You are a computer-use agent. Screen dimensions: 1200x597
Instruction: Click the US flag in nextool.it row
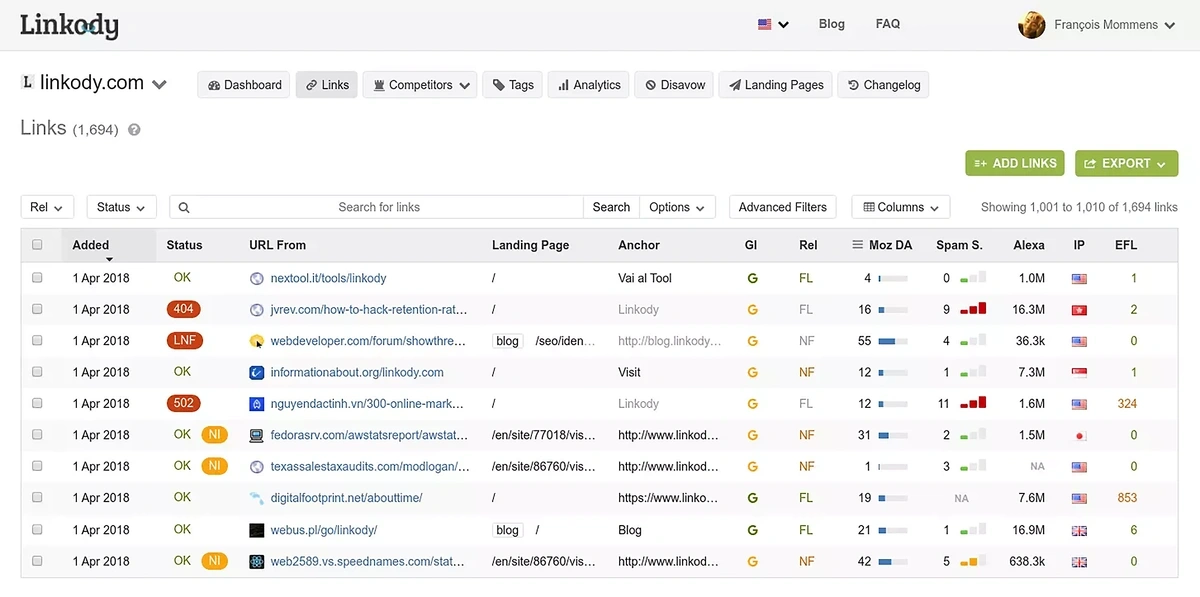pyautogui.click(x=1079, y=279)
